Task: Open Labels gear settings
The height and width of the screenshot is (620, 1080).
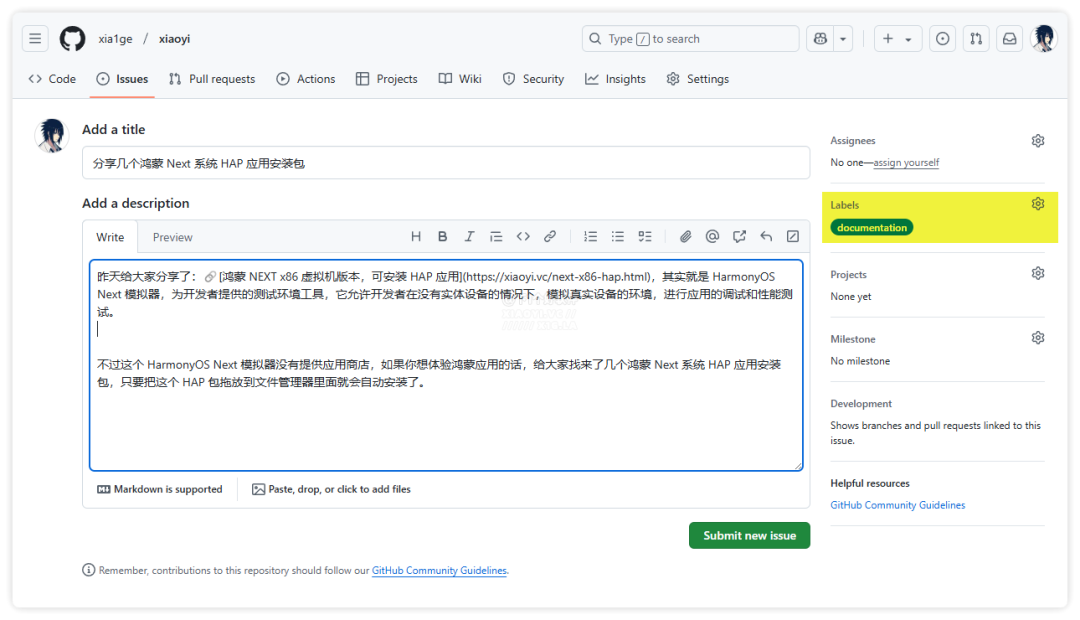Action: 1038,204
